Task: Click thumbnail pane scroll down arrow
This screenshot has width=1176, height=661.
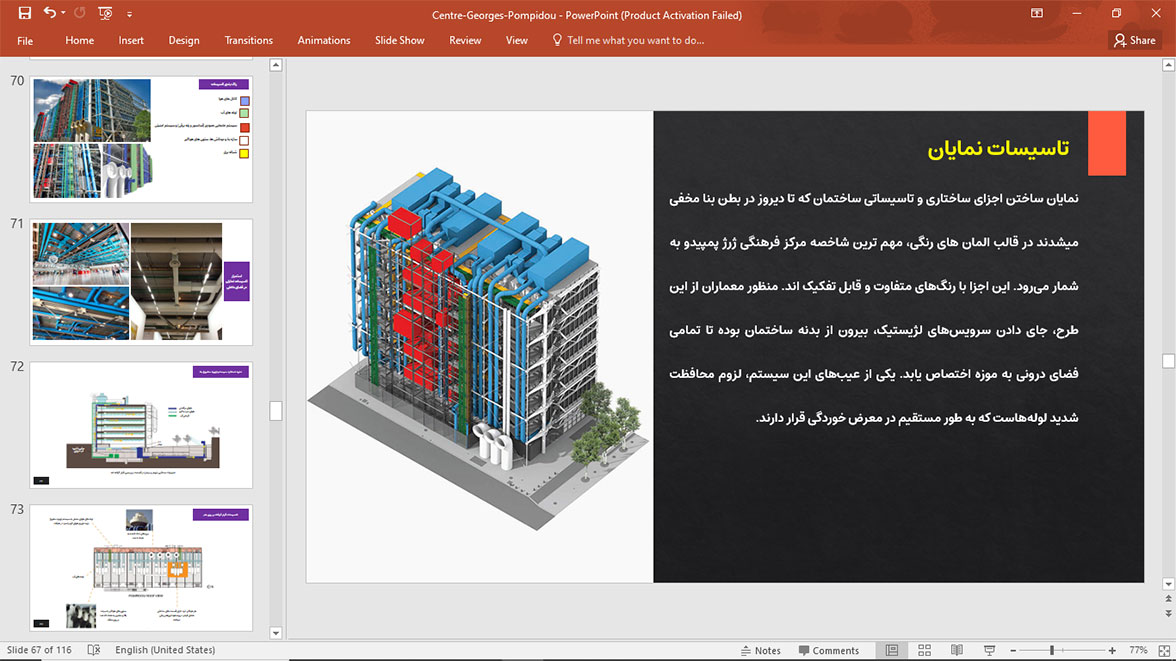Action: [x=276, y=632]
